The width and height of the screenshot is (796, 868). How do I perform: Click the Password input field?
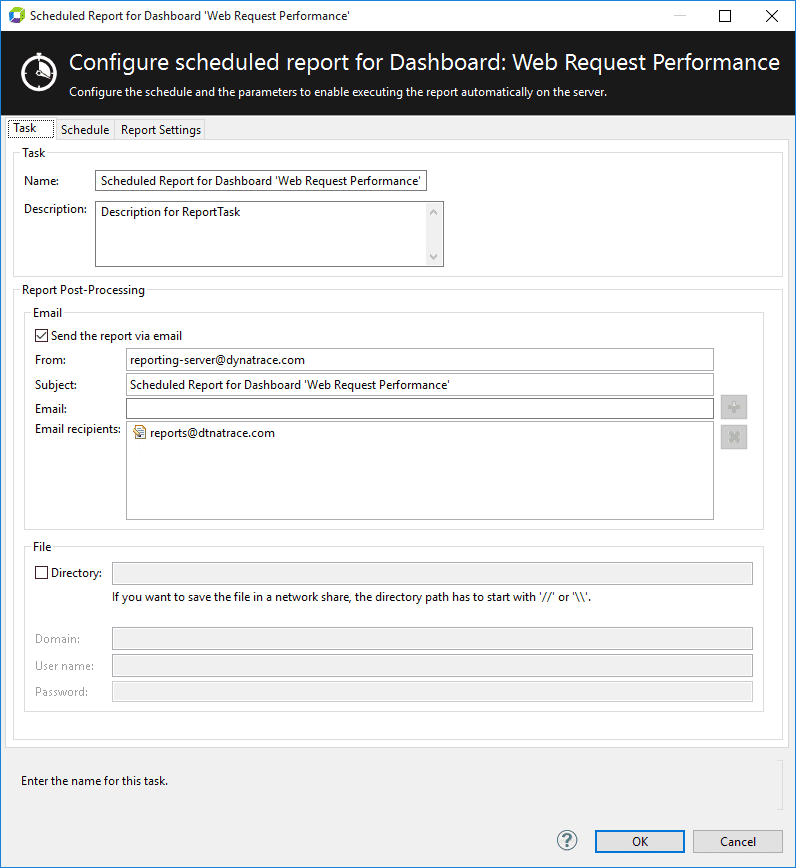[x=432, y=691]
